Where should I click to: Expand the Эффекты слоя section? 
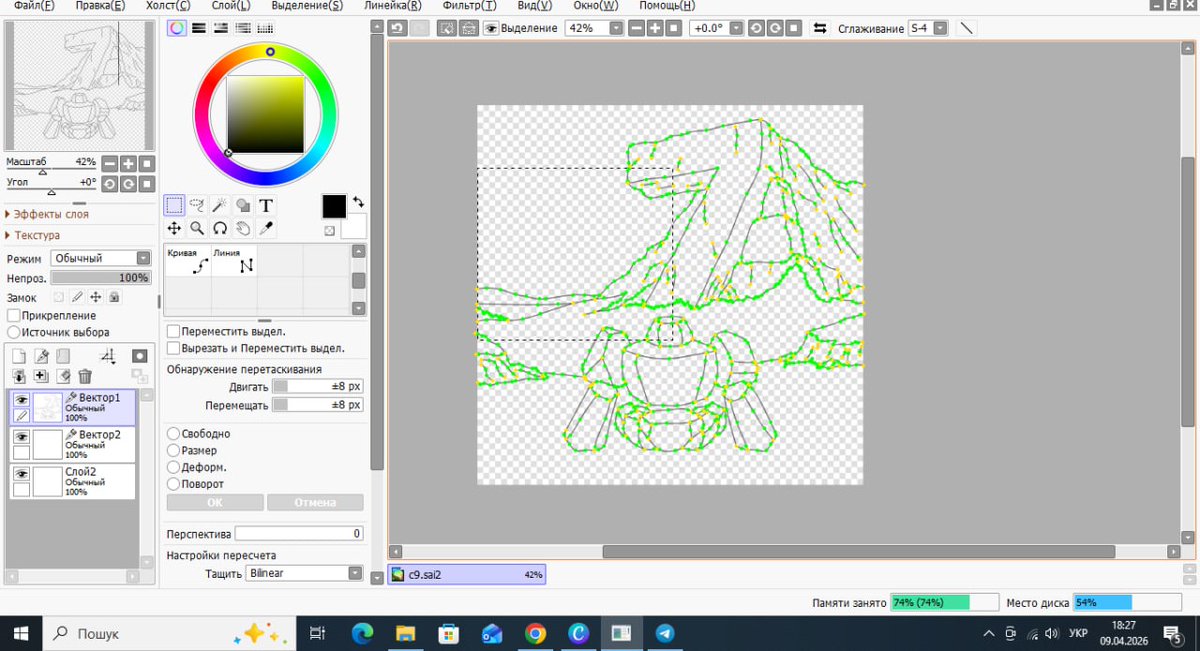click(50, 214)
